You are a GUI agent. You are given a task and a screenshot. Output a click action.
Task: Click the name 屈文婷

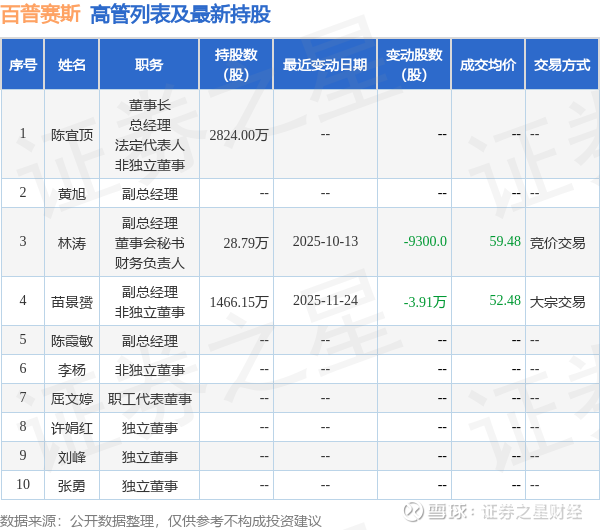[72, 399]
